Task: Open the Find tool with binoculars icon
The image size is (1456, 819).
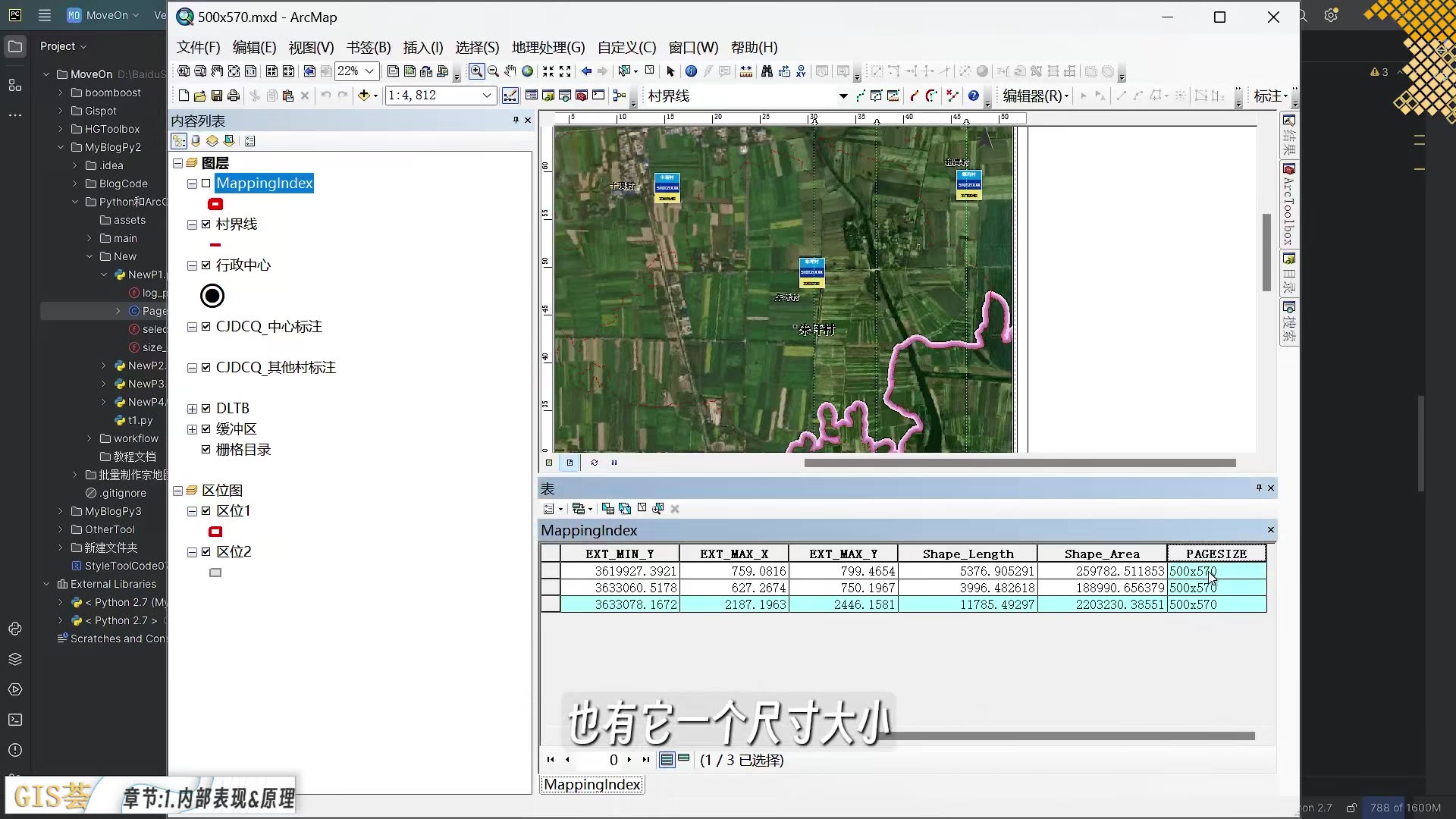Action: (x=767, y=71)
